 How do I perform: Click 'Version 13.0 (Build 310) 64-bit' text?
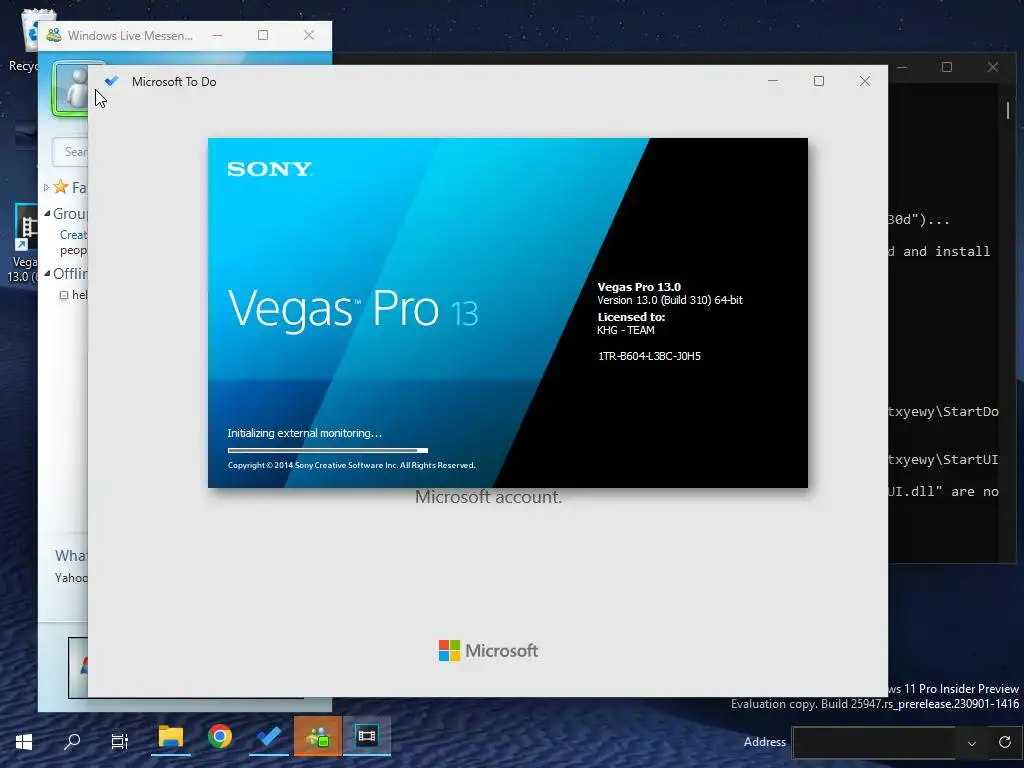pos(670,300)
